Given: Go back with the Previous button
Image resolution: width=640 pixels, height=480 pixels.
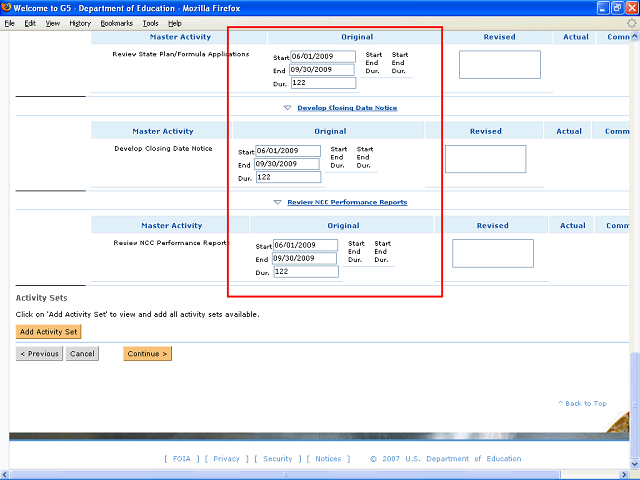Looking at the screenshot, I should click(39, 354).
